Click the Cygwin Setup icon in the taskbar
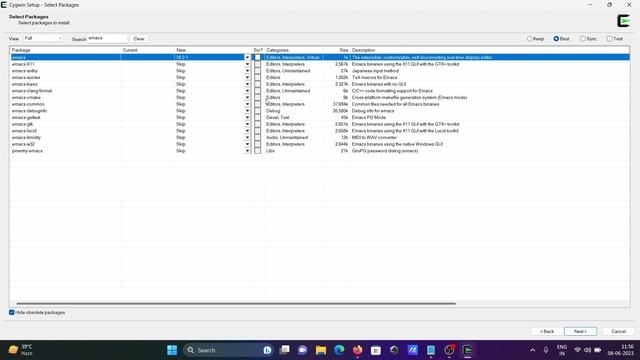Viewport: 640px width, 360px height. (467, 350)
